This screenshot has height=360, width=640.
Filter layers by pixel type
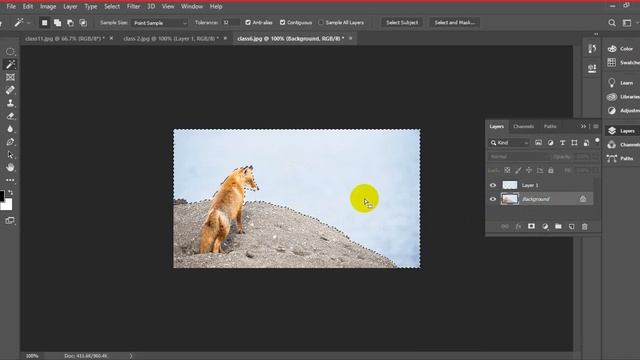538,142
